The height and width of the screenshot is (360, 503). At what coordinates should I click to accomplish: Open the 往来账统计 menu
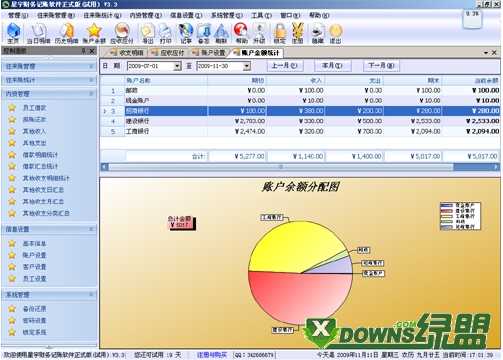coord(102,15)
